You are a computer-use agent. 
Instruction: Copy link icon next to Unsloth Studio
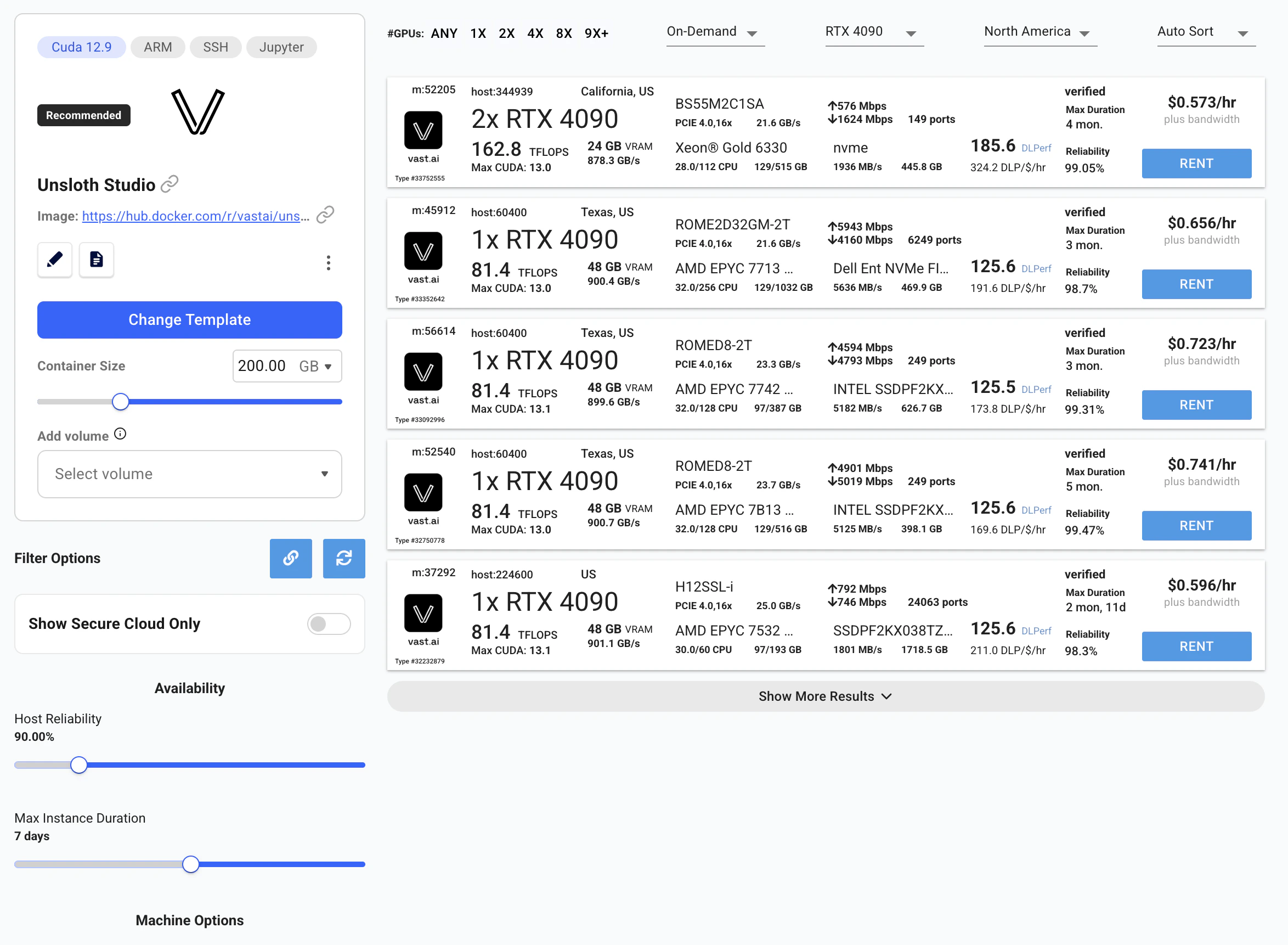[170, 184]
